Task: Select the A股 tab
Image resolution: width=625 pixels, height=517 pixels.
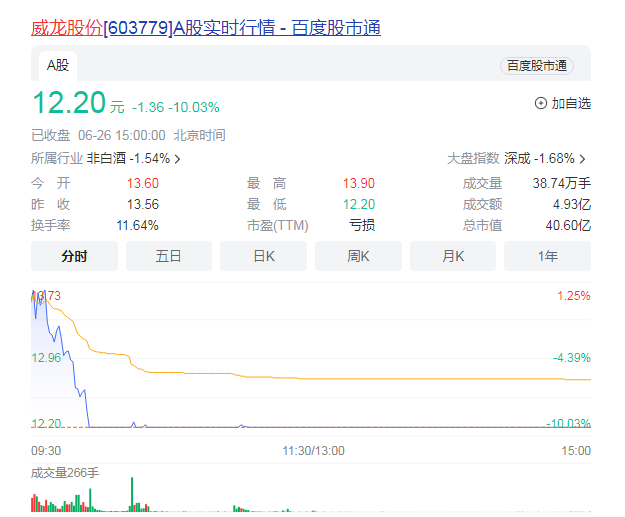Action: tap(57, 66)
